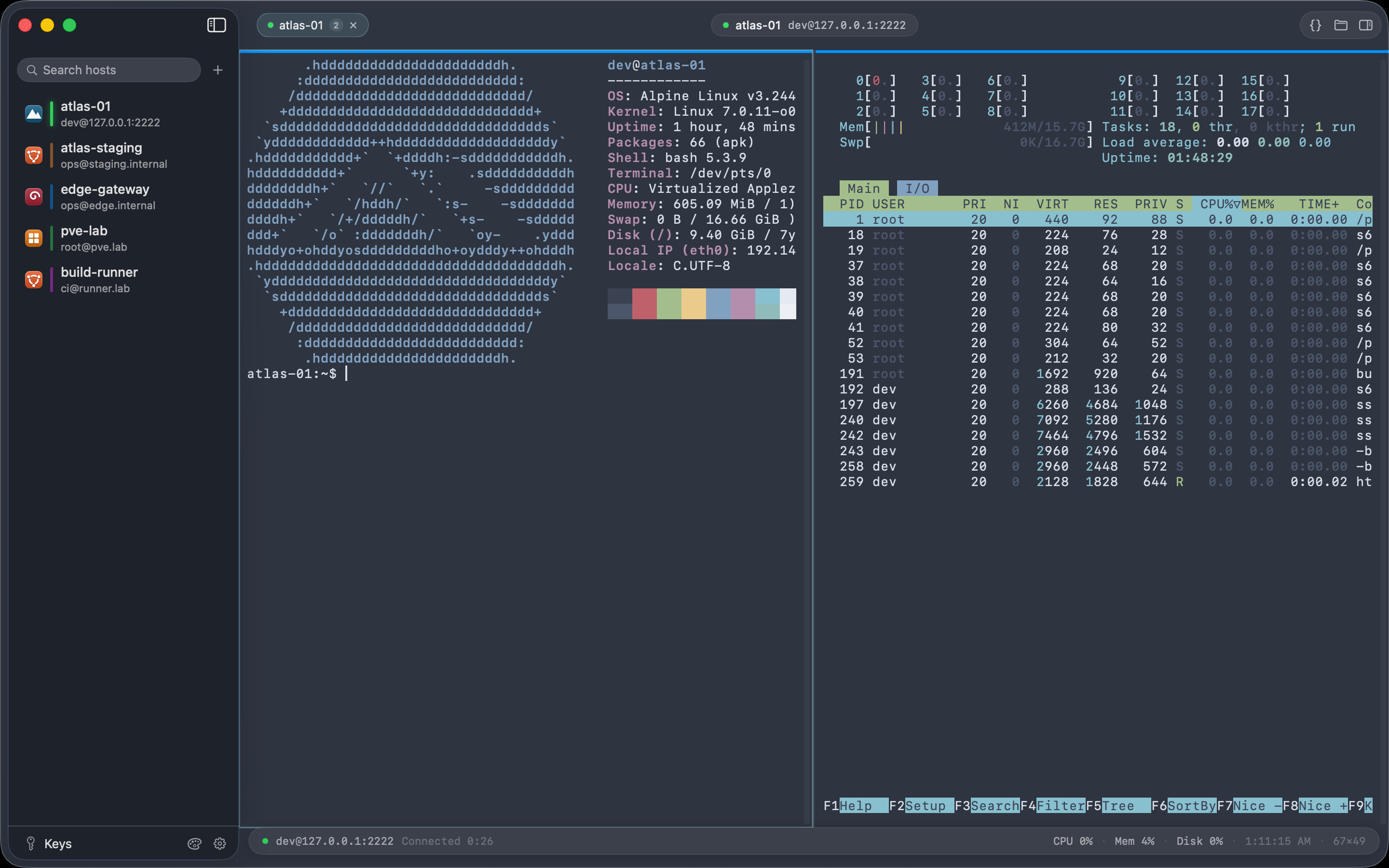Open the Keys key icon
1389x868 pixels.
tap(31, 843)
